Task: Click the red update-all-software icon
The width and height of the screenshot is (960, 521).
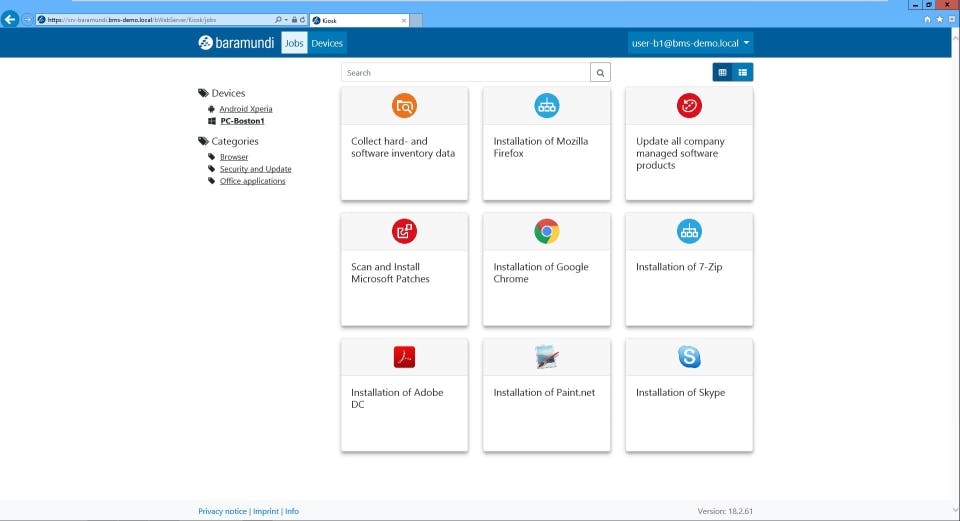Action: [689, 106]
